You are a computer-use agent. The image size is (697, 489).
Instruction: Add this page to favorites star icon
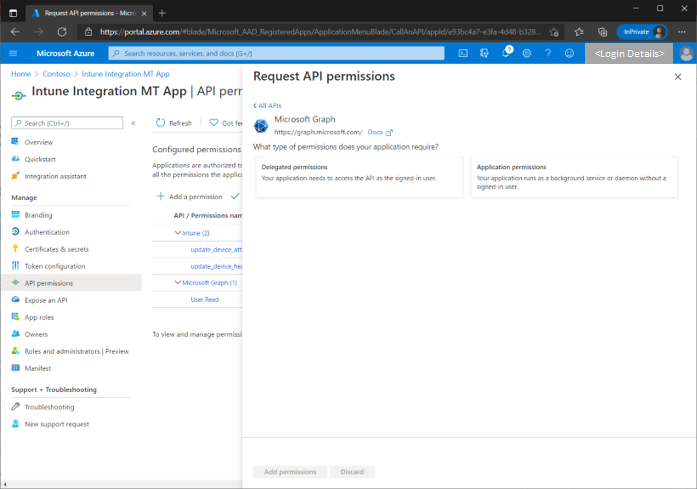pyautogui.click(x=554, y=32)
